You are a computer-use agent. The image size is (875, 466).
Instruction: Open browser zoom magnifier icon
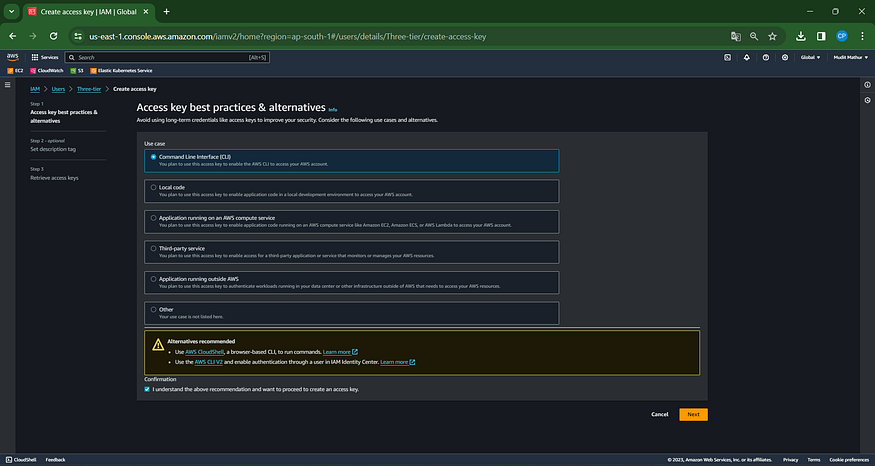pos(754,36)
